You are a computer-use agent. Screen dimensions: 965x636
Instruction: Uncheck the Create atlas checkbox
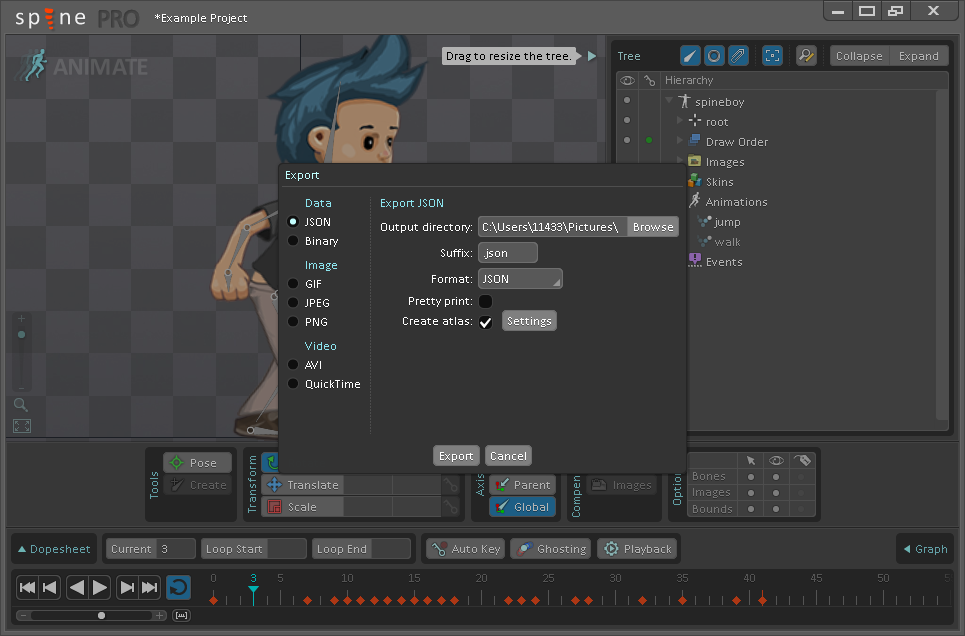485,321
